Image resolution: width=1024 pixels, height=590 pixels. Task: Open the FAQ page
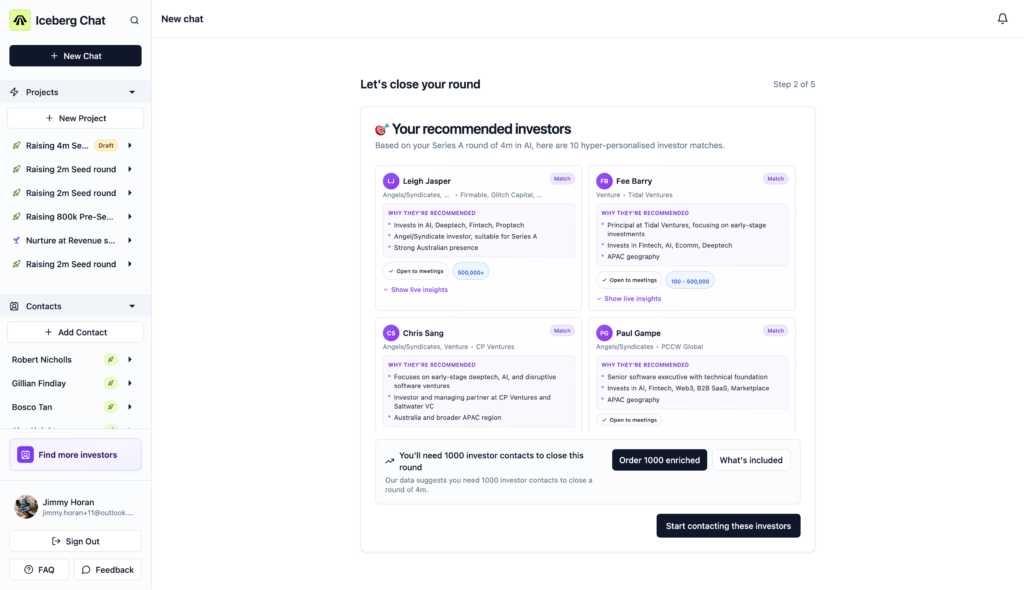(x=39, y=570)
